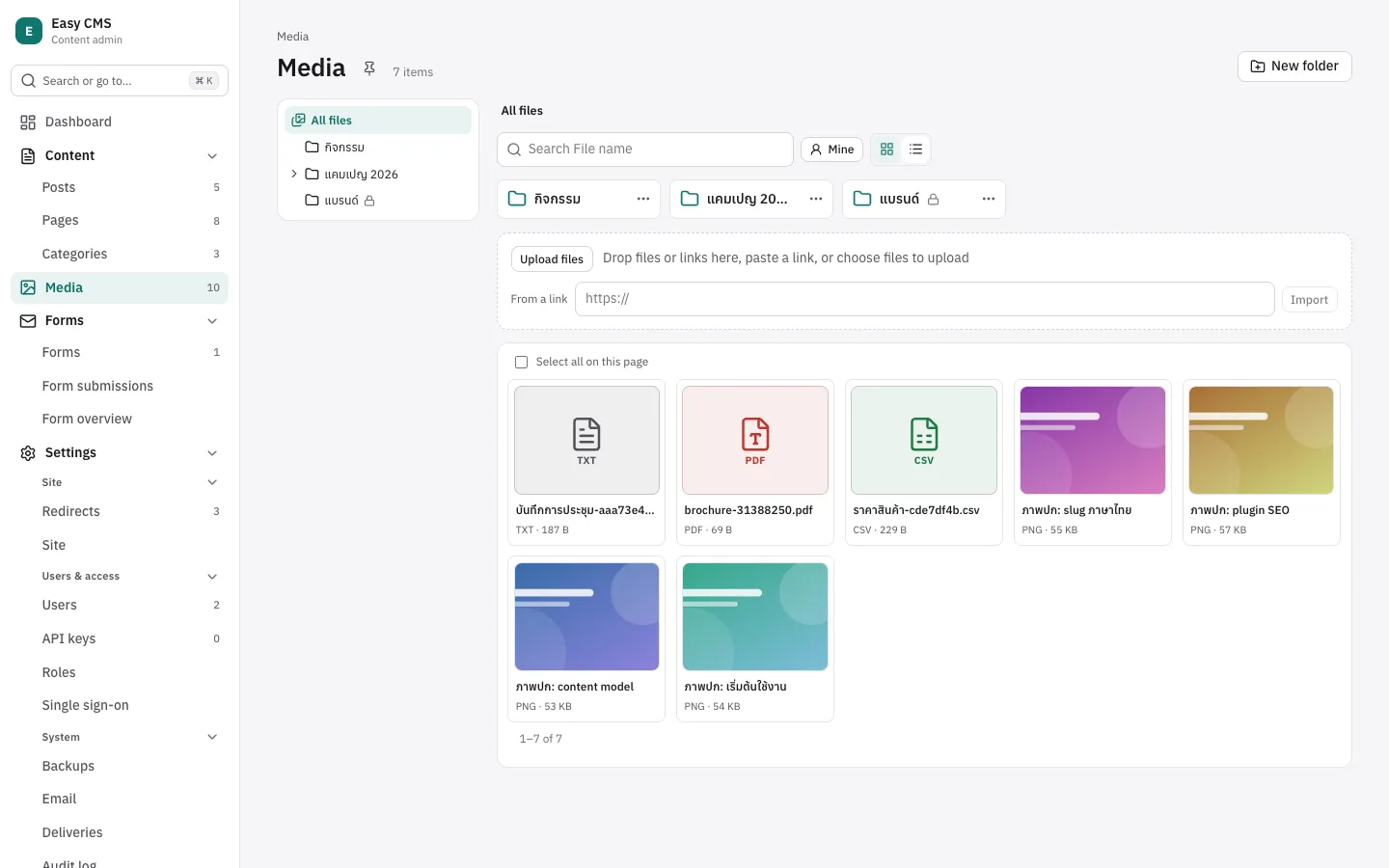Click the From a link URL field
This screenshot has width=1389, height=868.
924,299
